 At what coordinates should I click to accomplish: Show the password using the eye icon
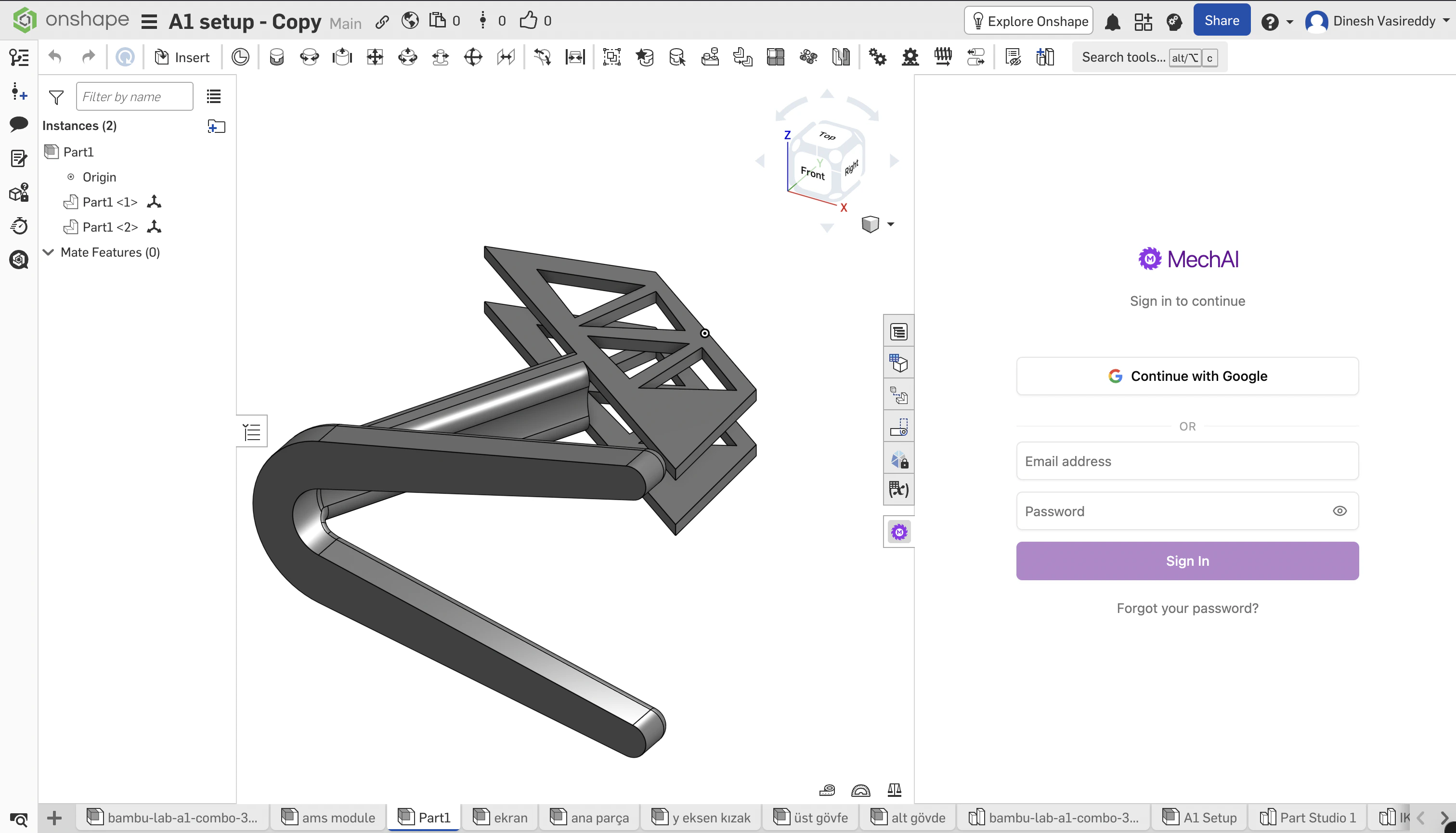(x=1340, y=510)
